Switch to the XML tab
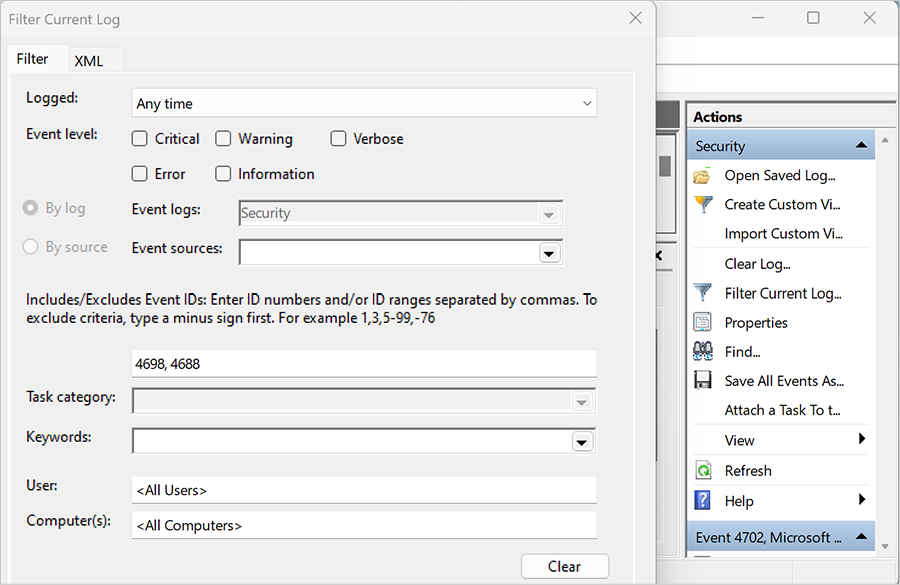 (89, 61)
